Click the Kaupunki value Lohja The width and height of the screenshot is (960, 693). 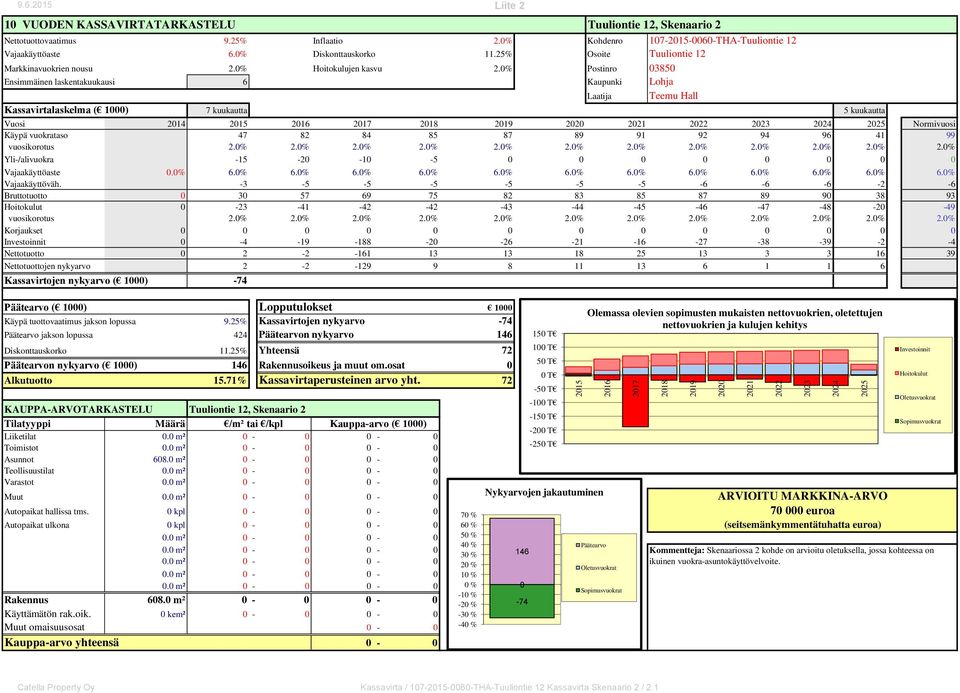[x=661, y=82]
